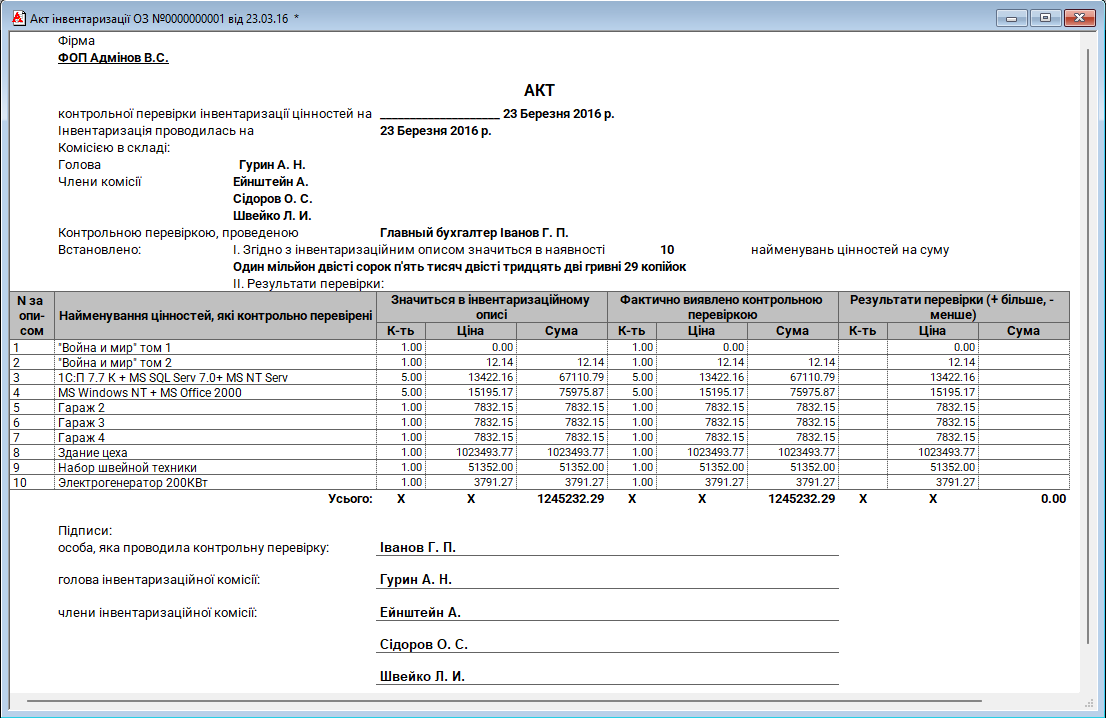Select the Гараж 3 name cell
The height and width of the screenshot is (718, 1106).
tap(82, 423)
